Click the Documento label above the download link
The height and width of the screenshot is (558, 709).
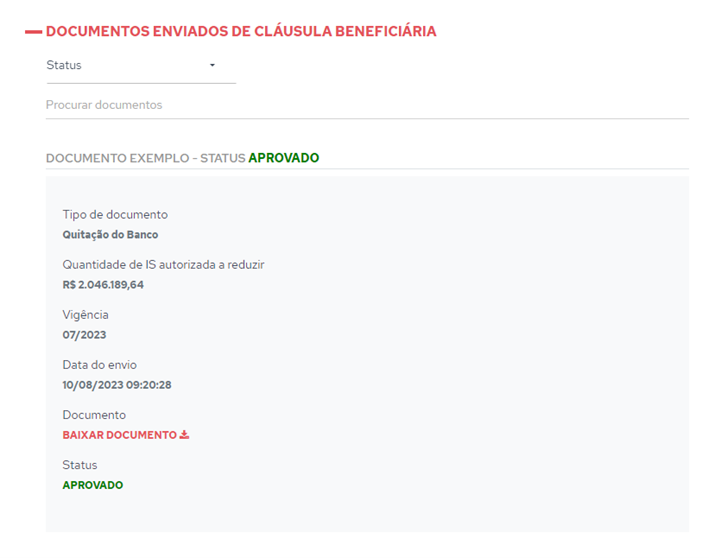pos(94,415)
